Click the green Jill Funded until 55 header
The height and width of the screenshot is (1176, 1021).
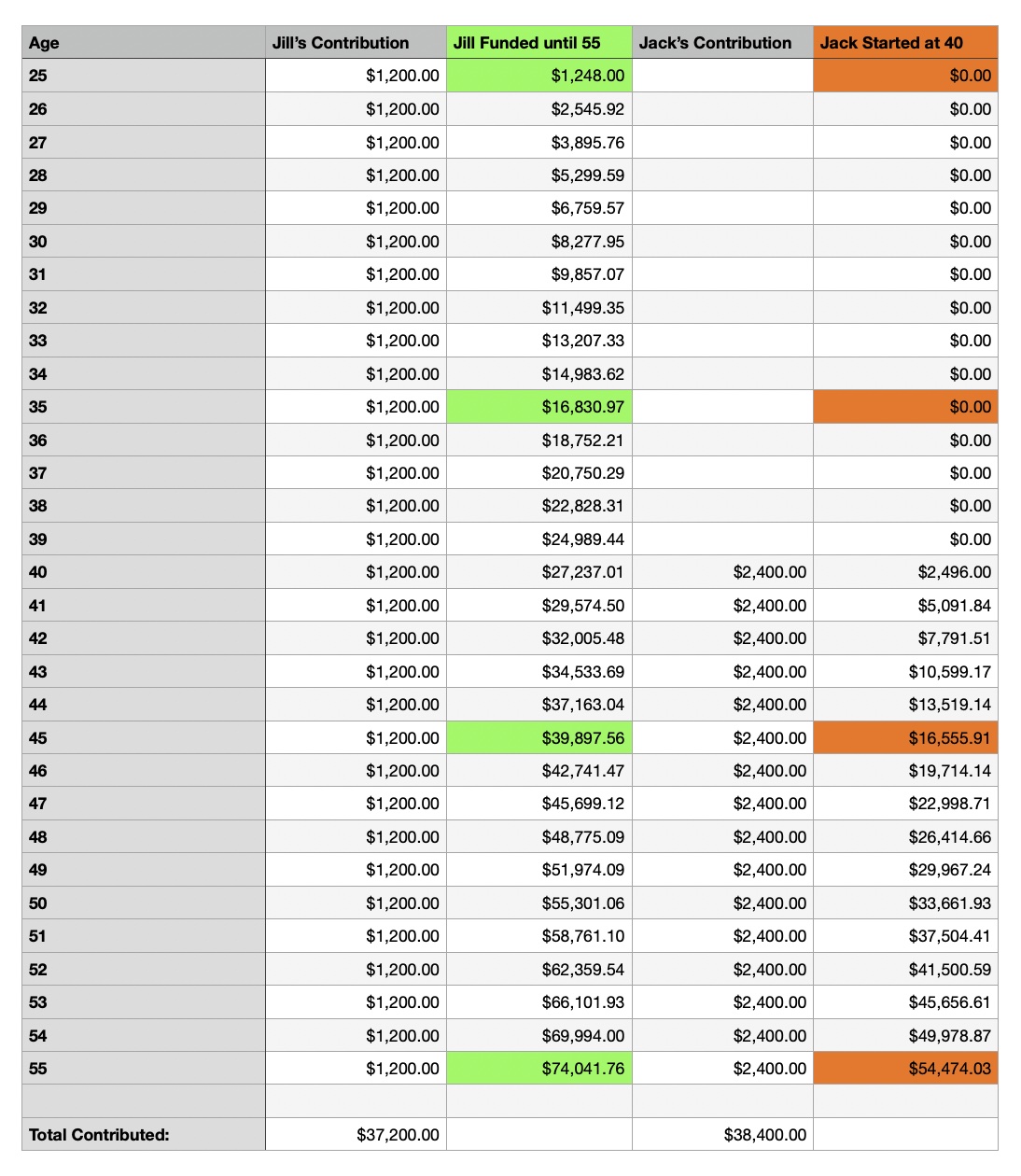(x=538, y=43)
